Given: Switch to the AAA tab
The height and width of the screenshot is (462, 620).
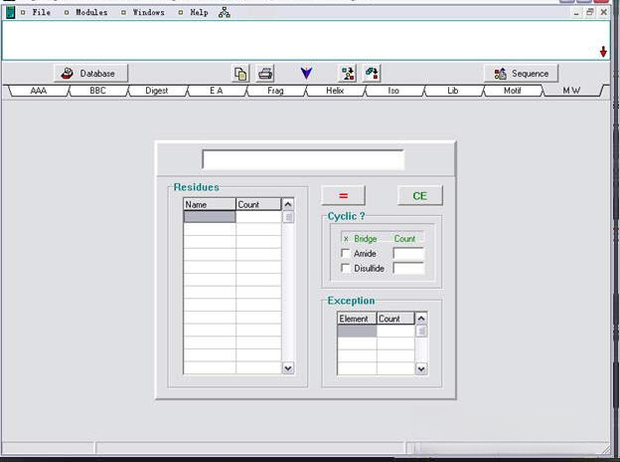Looking at the screenshot, I should pyautogui.click(x=39, y=91).
